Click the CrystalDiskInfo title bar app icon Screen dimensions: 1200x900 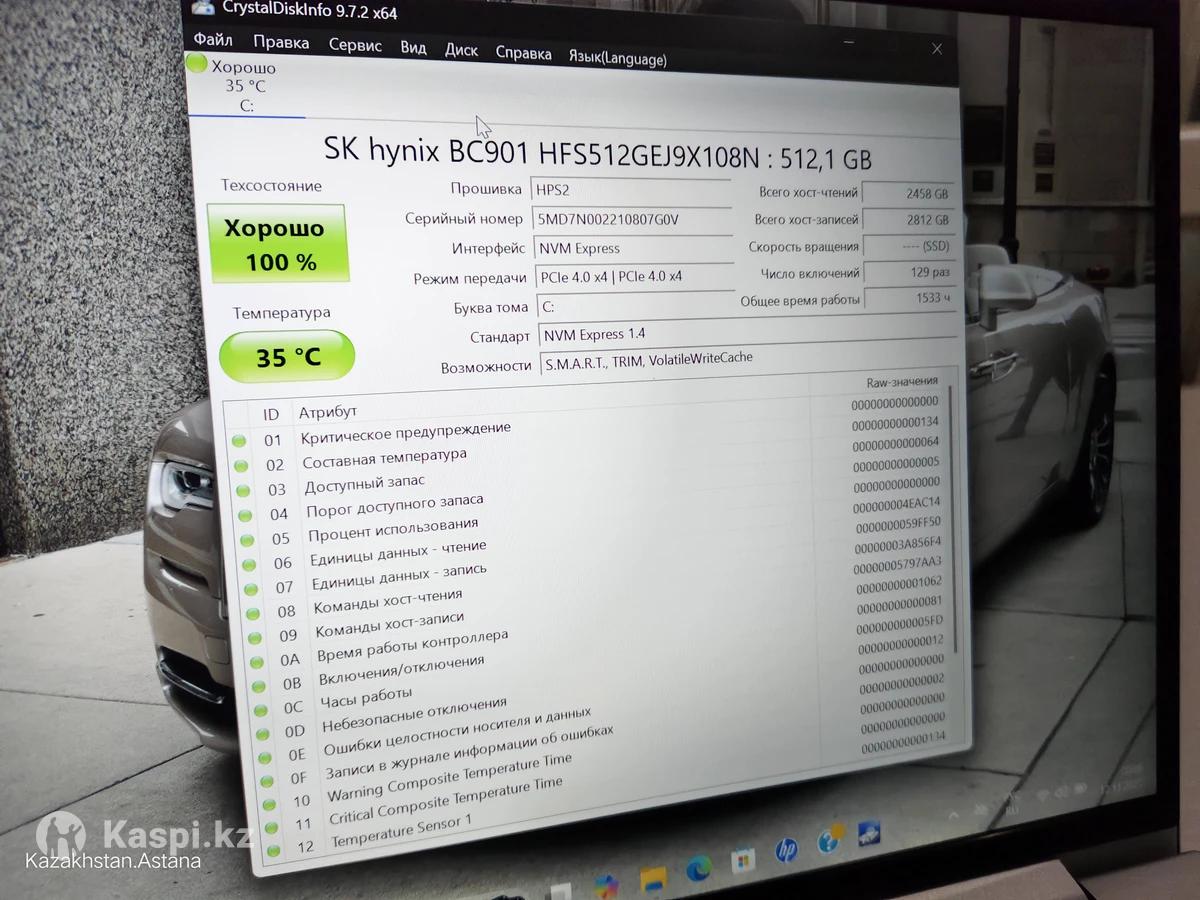[x=202, y=8]
